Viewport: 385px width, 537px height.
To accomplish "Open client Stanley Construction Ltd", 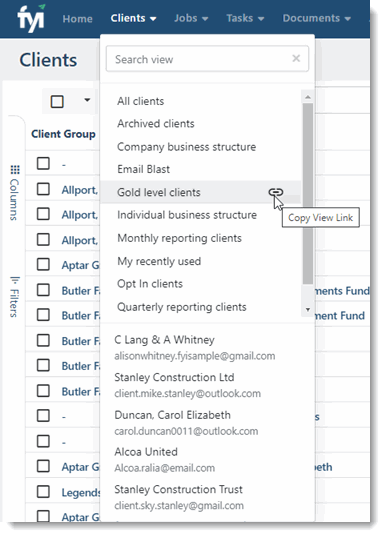I will click(x=174, y=377).
